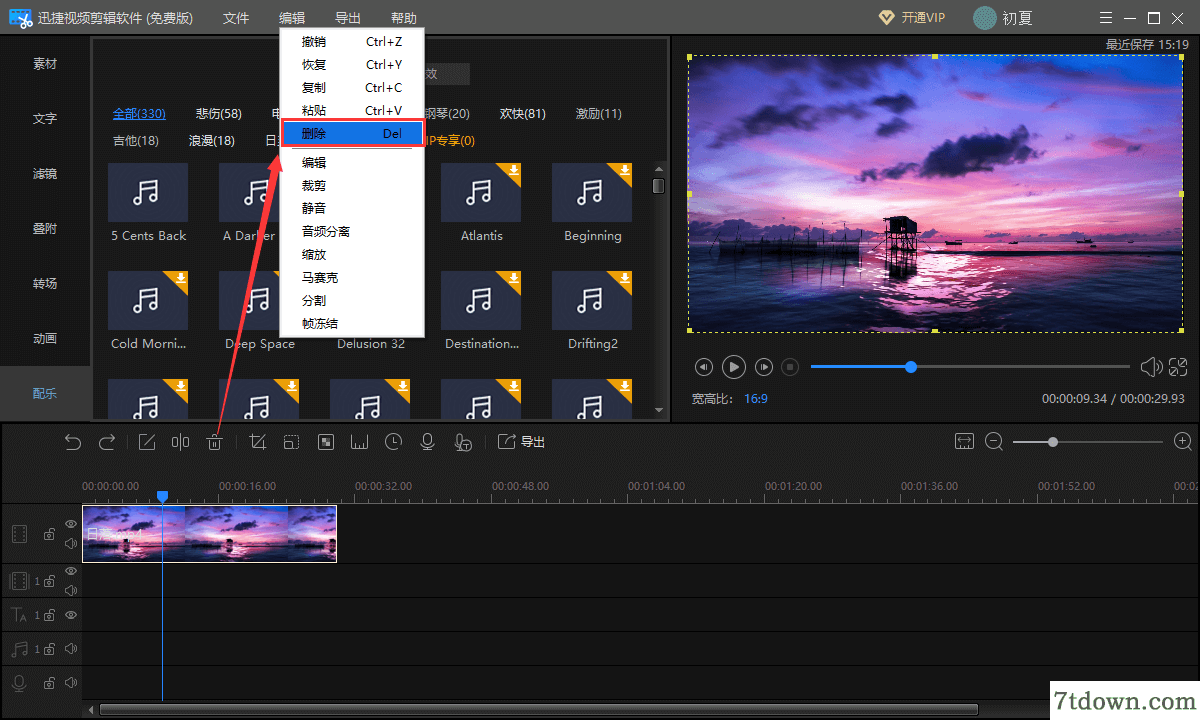The height and width of the screenshot is (720, 1200).
Task: Filter music by 浪漫(18) category
Action: tap(212, 140)
